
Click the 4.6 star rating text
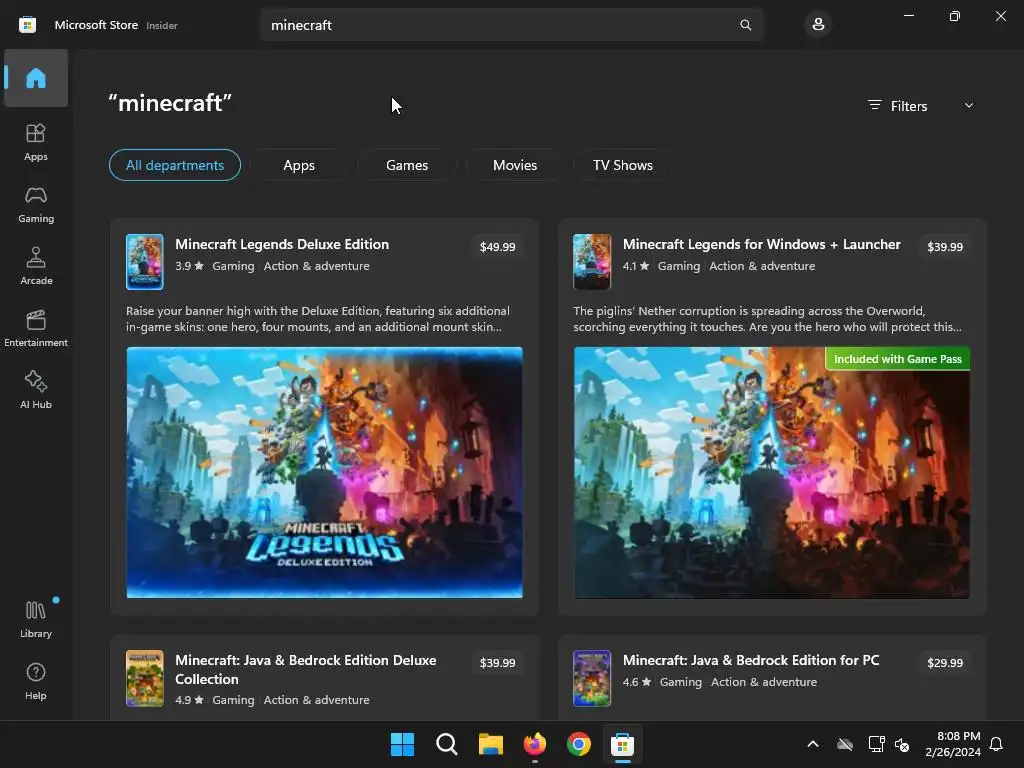coord(637,682)
